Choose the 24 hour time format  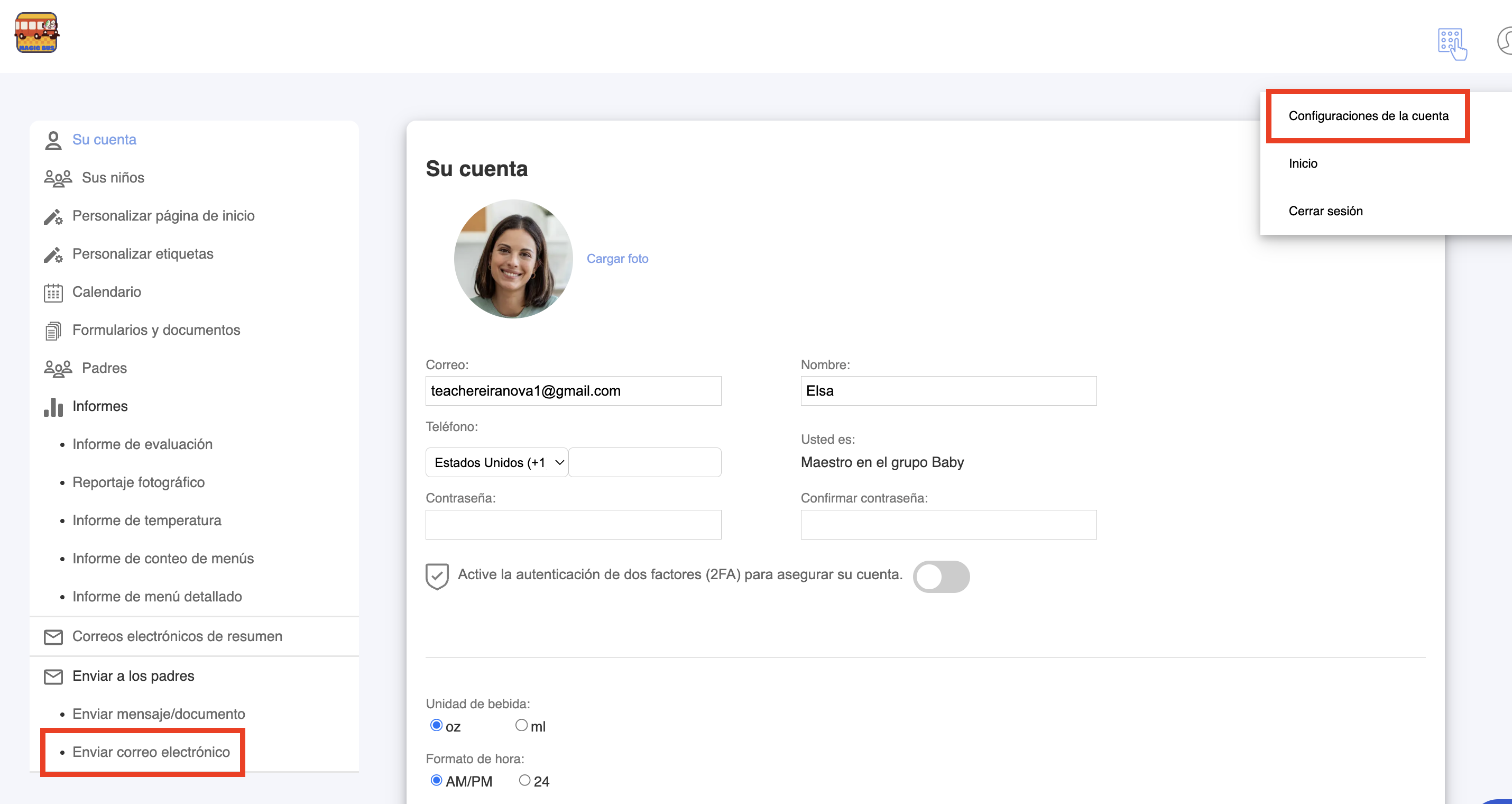524,780
